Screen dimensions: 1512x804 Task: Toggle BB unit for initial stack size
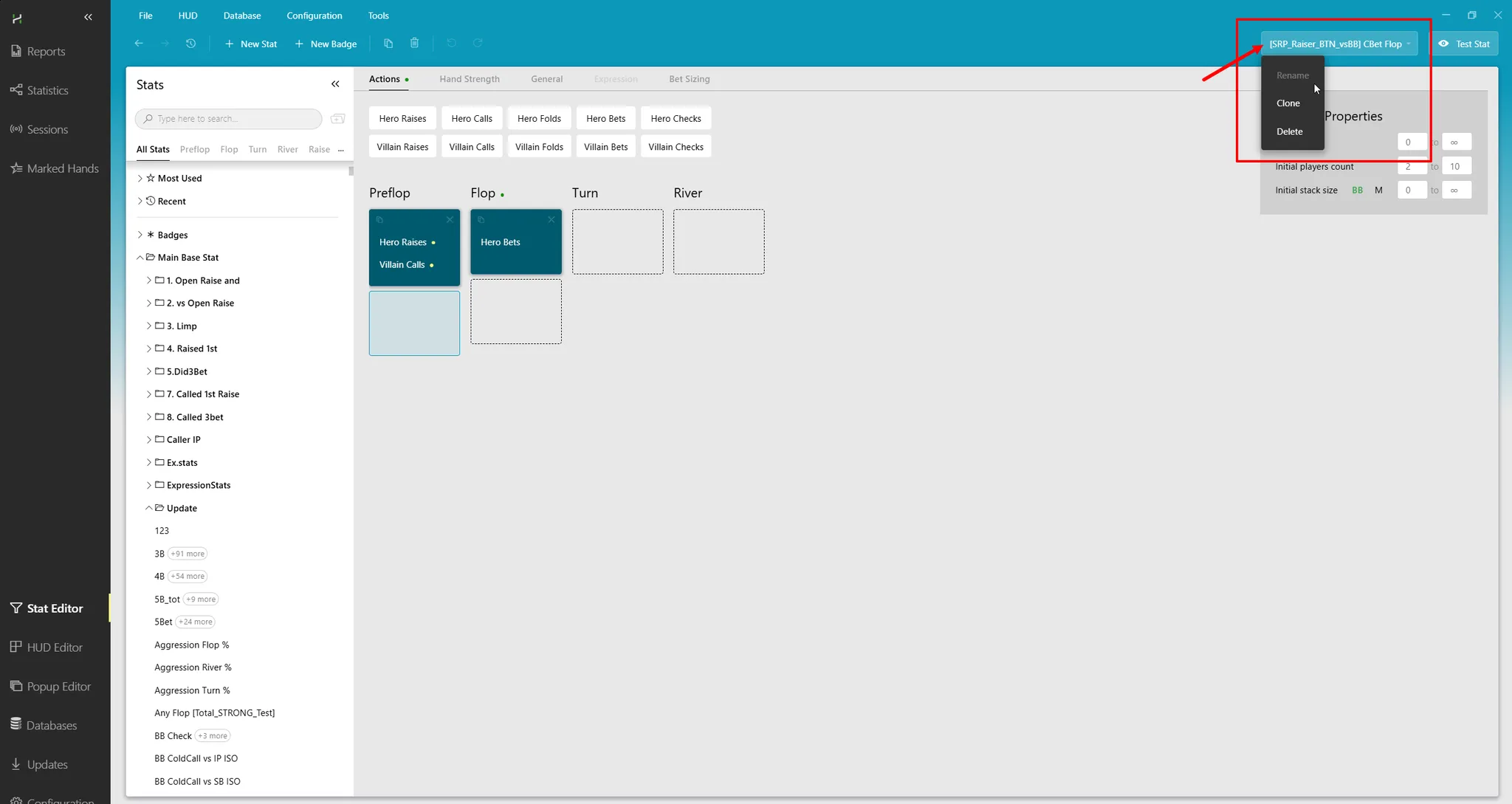(1357, 190)
